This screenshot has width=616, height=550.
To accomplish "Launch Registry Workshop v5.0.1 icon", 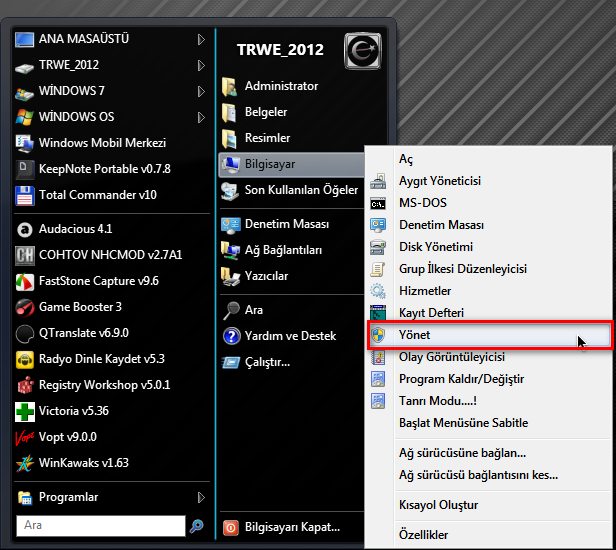I will coord(25,385).
